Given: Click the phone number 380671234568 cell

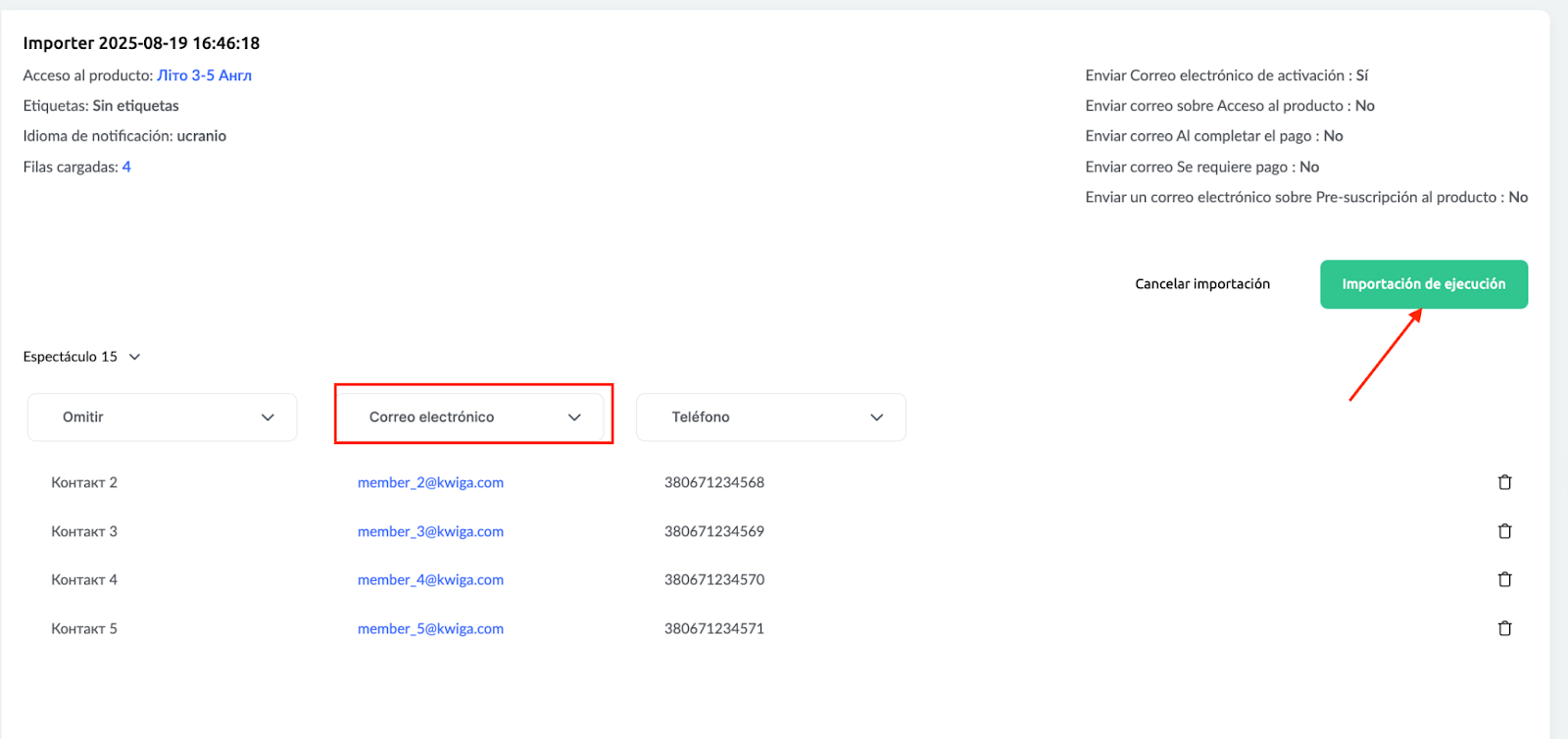Looking at the screenshot, I should click(x=713, y=482).
